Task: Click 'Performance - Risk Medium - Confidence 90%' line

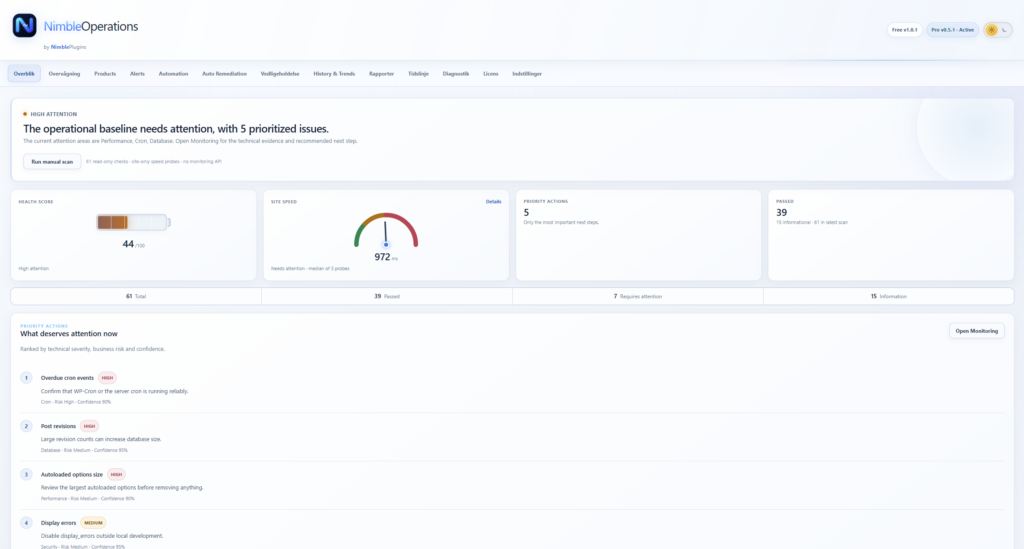Action: coord(88,499)
